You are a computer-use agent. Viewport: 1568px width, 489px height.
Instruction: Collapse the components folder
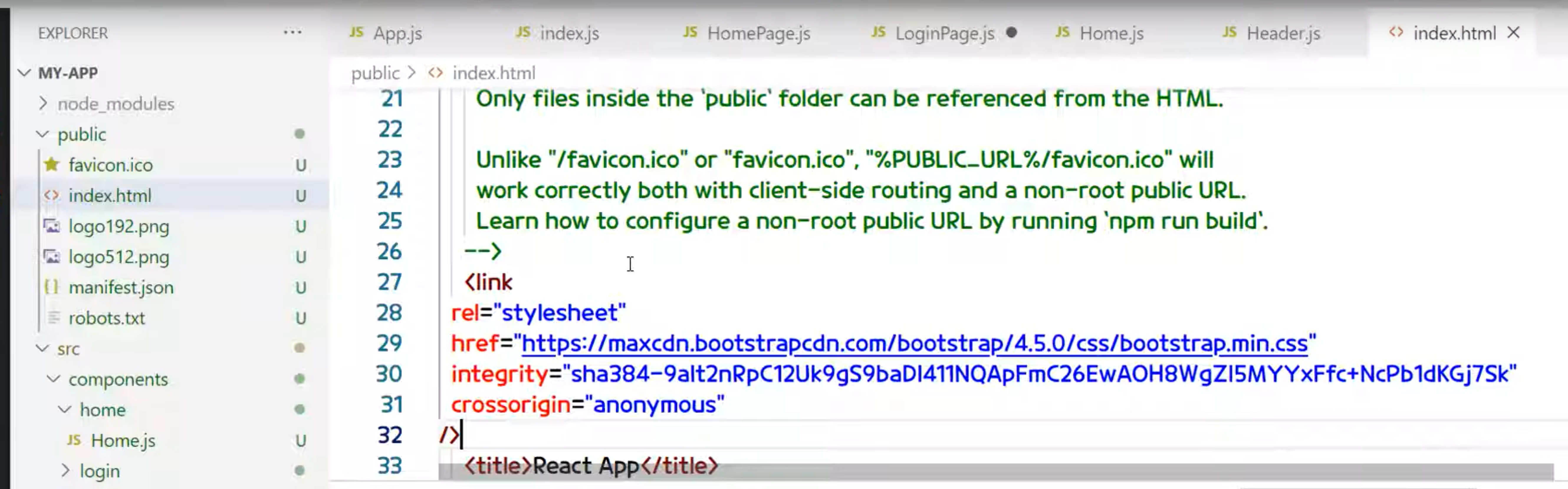click(54, 379)
